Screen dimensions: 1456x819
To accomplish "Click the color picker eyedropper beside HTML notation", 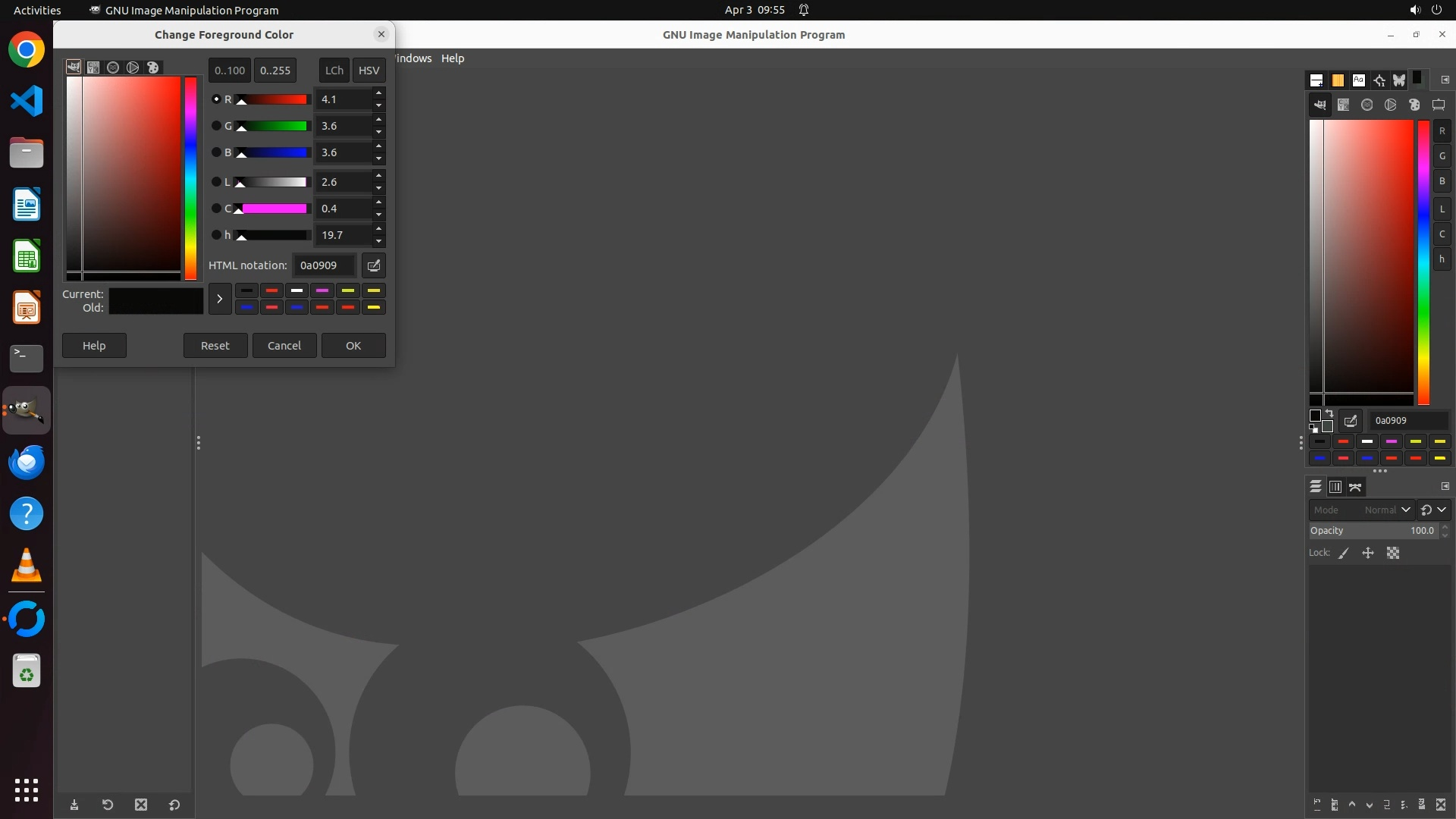I will tap(373, 265).
